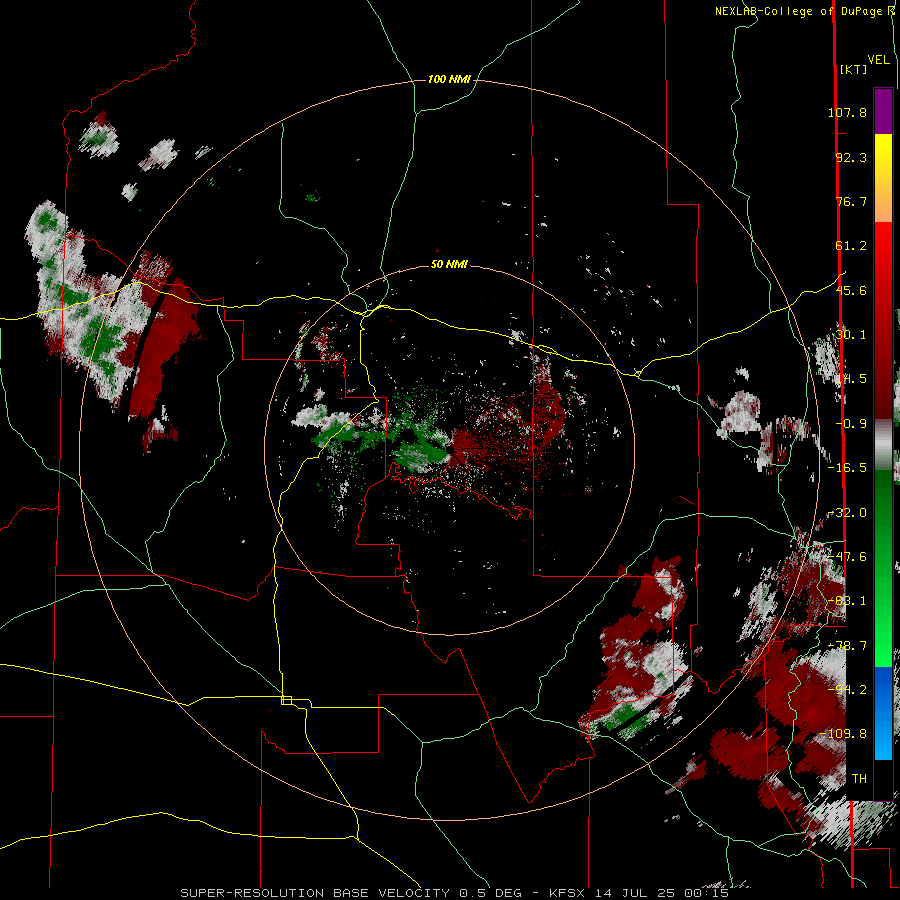Click the Super-Resolution Base Velocity caption
This screenshot has width=900, height=900.
455,893
